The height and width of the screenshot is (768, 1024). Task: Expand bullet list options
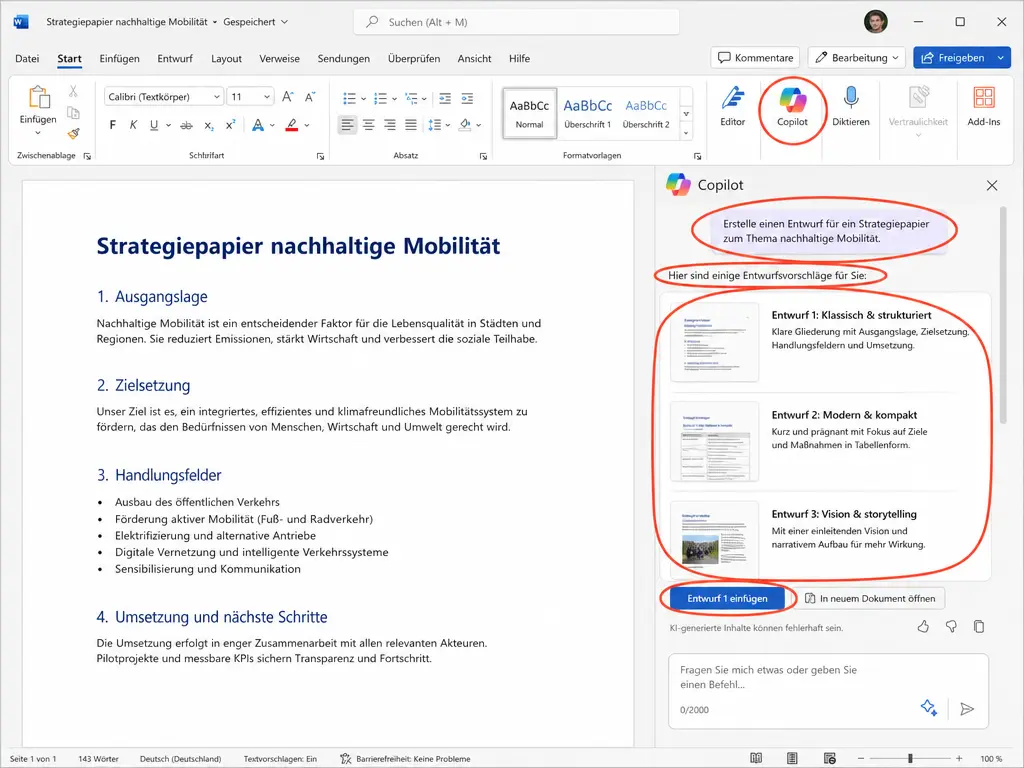point(364,99)
